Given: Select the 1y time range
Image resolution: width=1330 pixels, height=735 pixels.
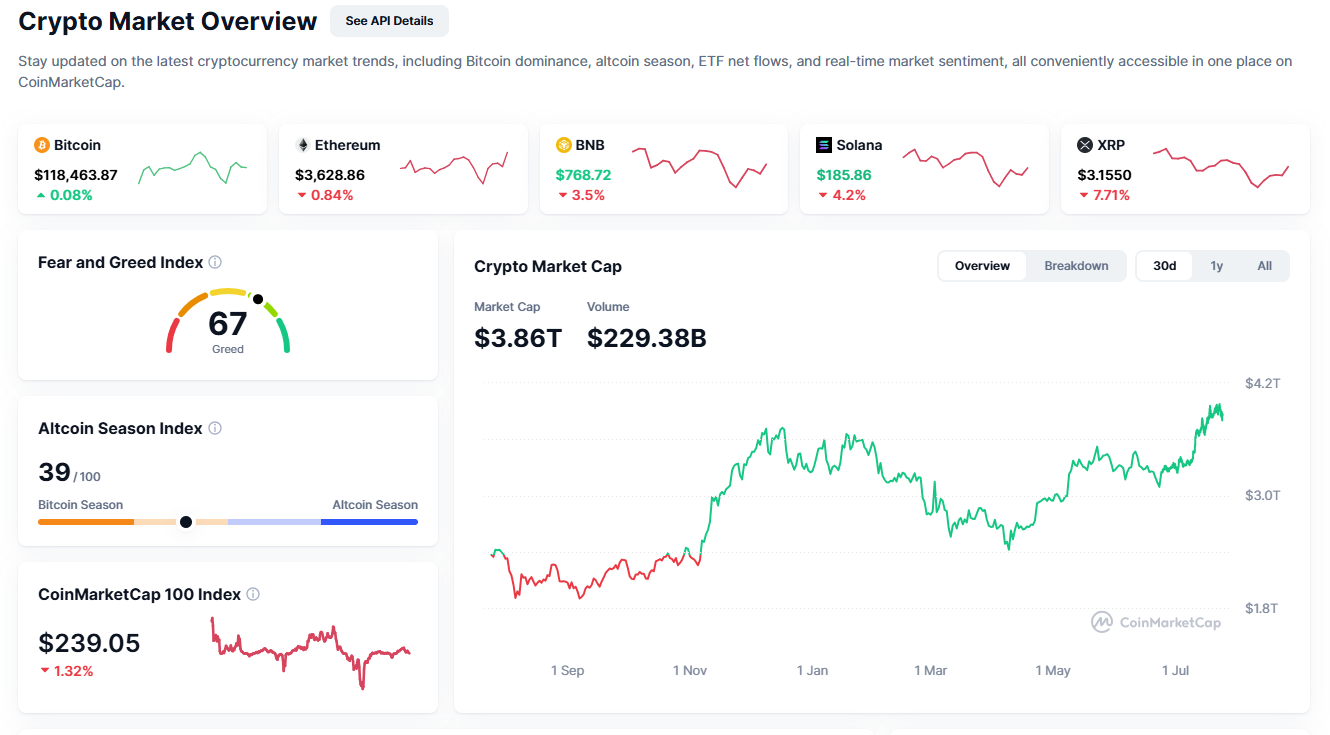Looking at the screenshot, I should click(1216, 266).
